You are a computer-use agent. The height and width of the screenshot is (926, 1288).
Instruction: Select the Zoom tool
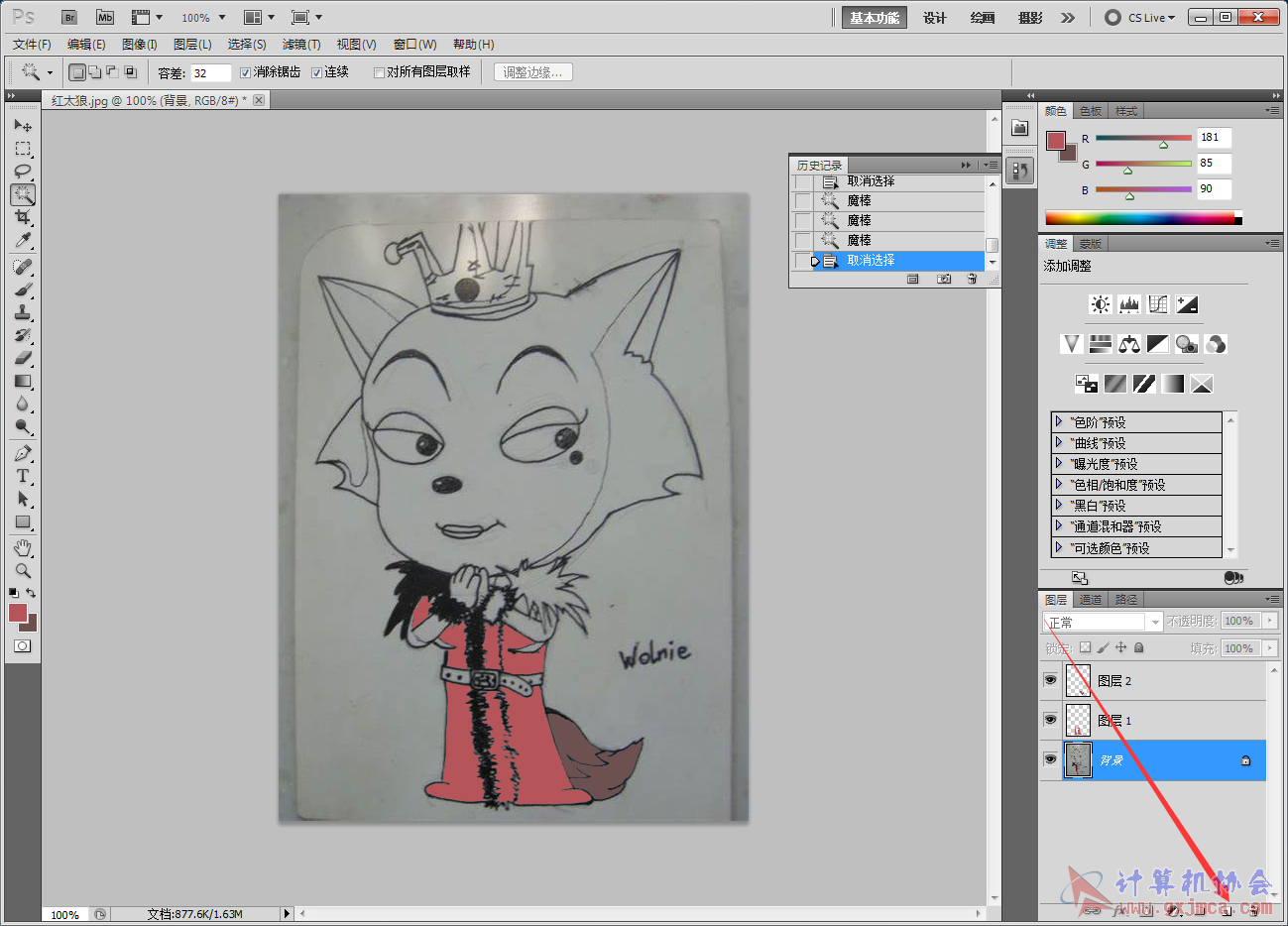23,571
